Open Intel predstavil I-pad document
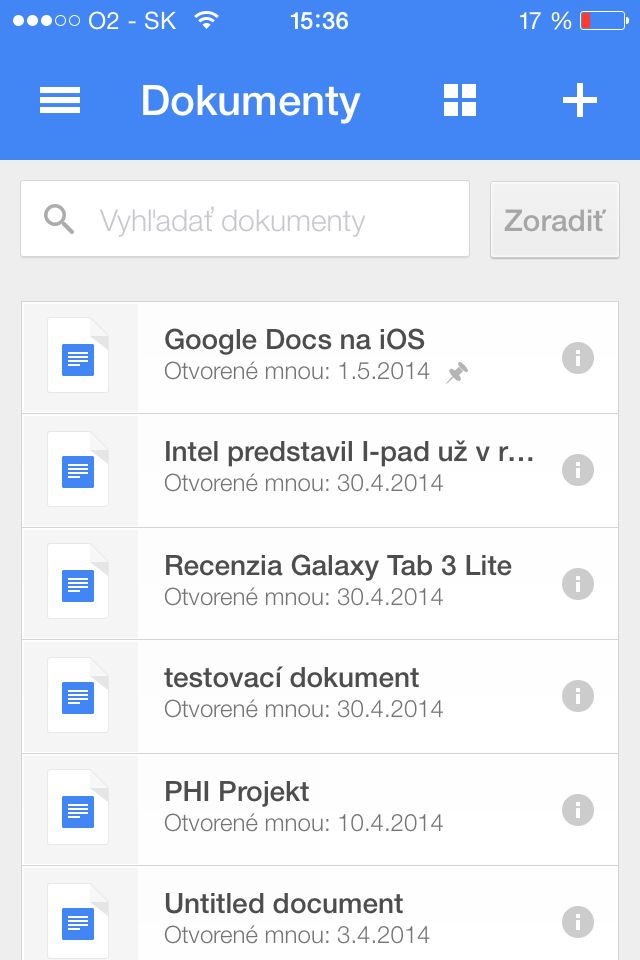The height and width of the screenshot is (960, 640). (348, 453)
